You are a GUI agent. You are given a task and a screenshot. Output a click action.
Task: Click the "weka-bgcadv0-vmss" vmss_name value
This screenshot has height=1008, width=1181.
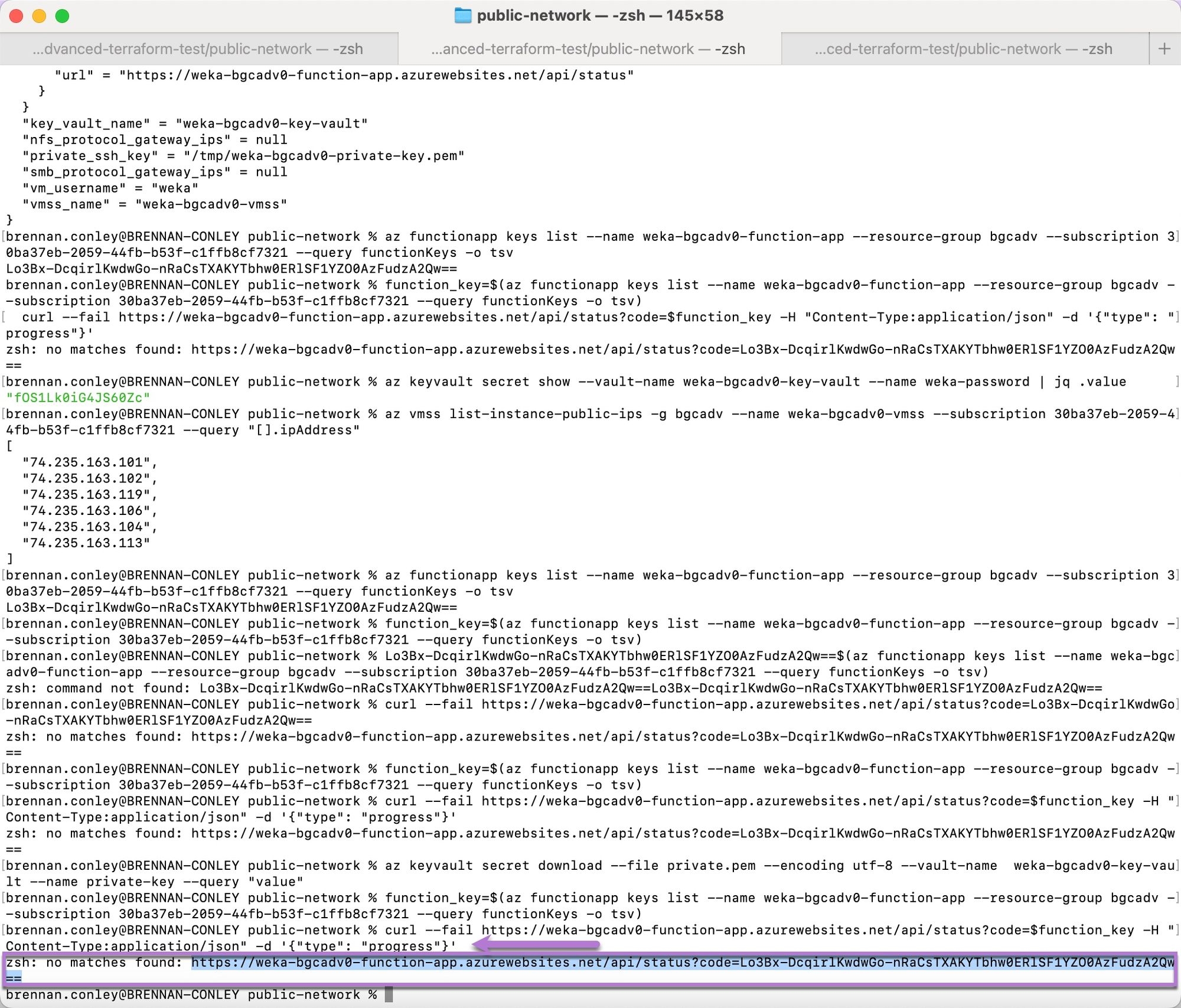coord(211,204)
